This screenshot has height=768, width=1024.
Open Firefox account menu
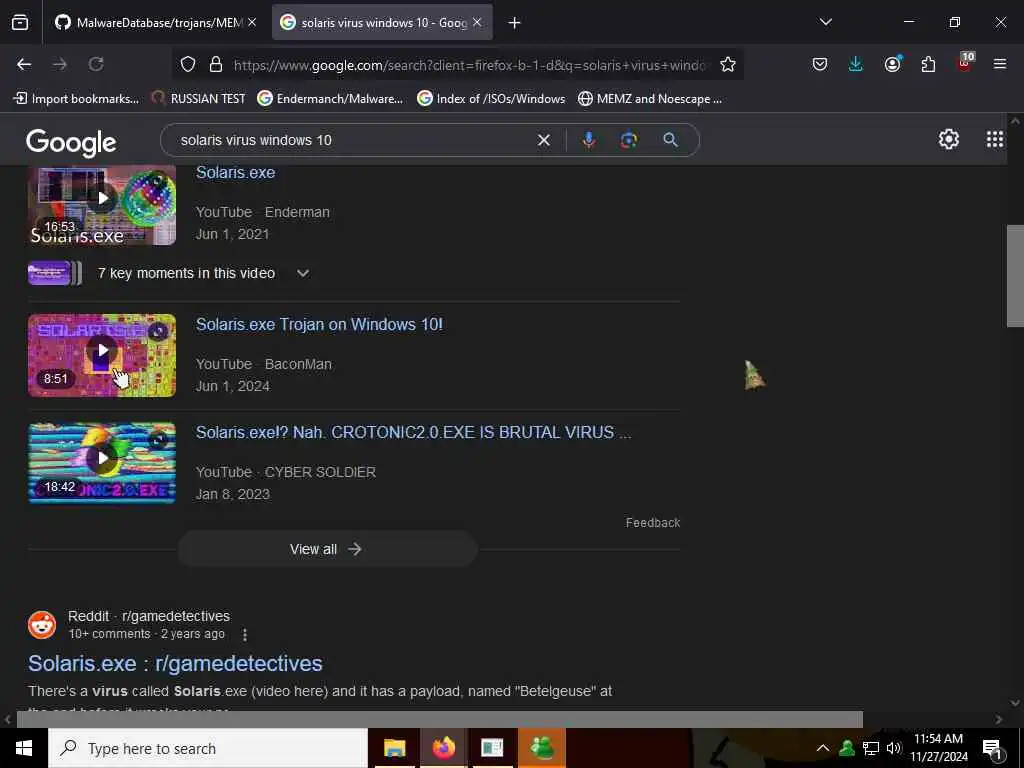(x=892, y=64)
